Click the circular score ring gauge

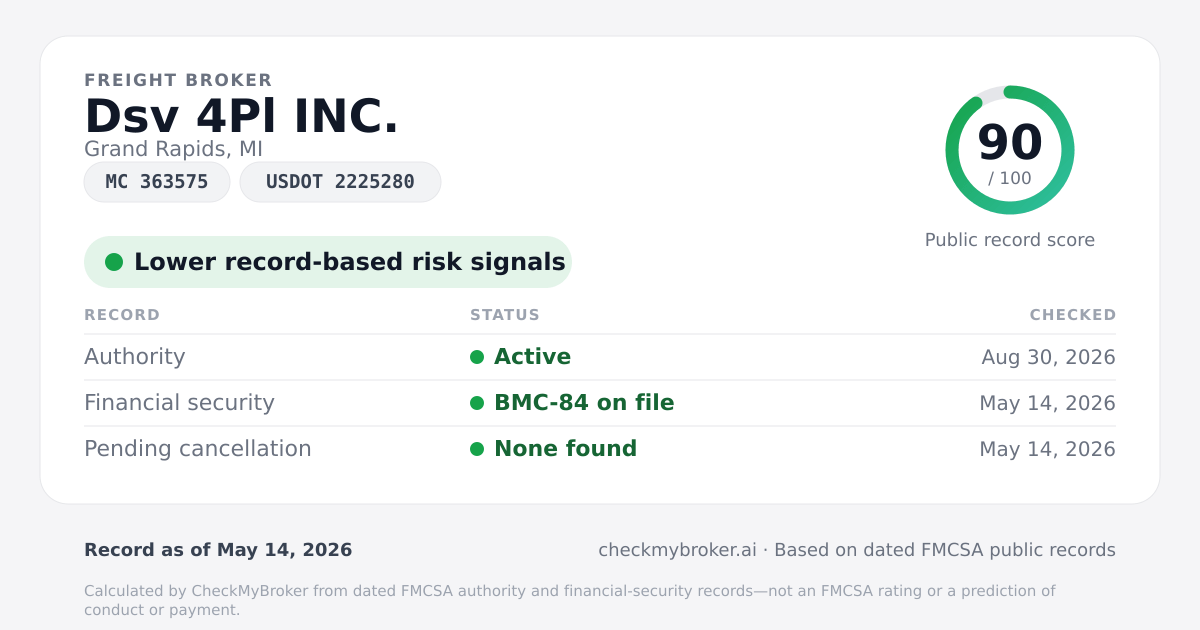1010,150
